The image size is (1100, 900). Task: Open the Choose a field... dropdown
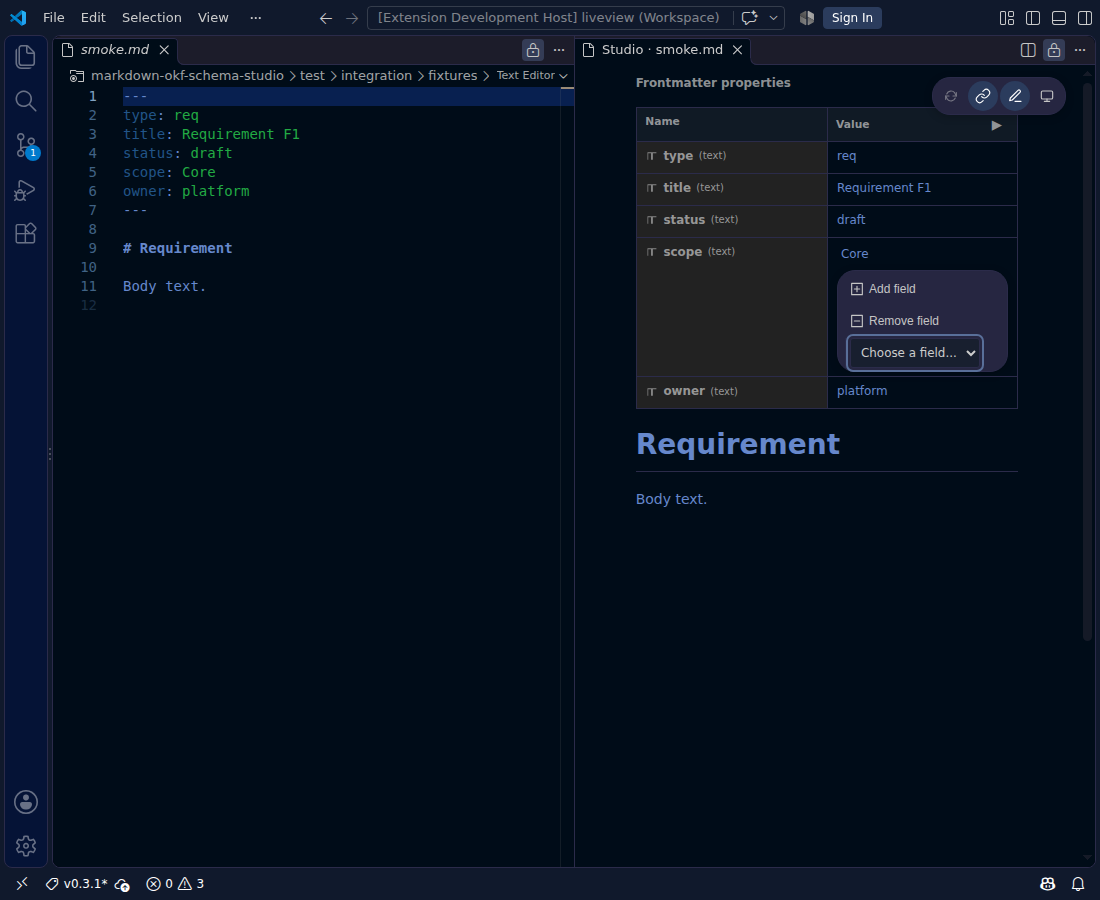tap(915, 353)
